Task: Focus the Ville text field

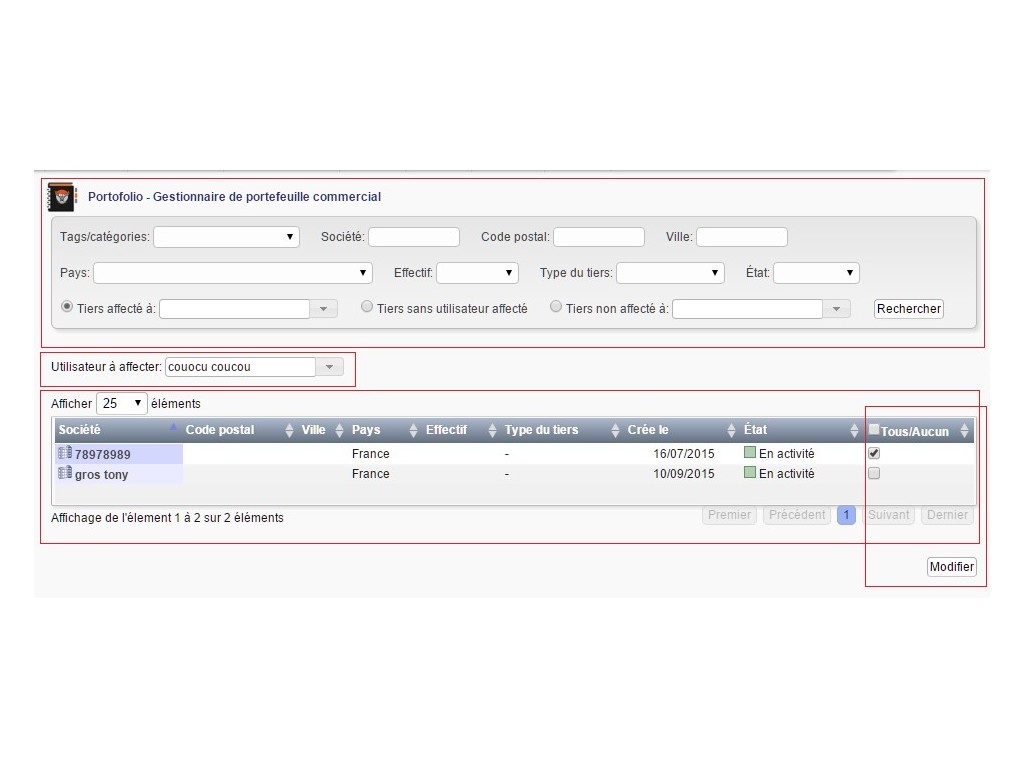Action: point(742,237)
